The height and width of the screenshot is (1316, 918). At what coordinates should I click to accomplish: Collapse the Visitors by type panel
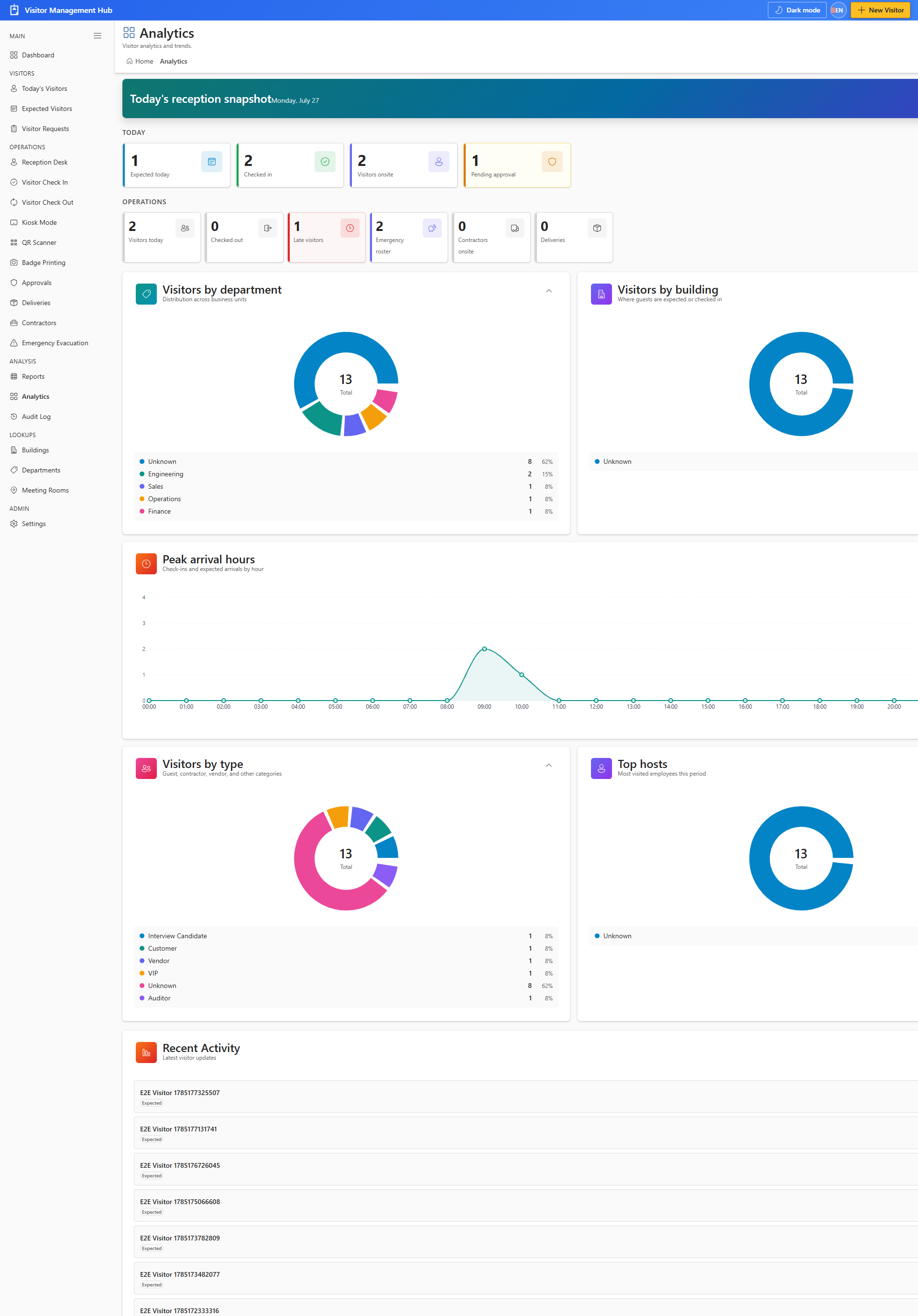pyautogui.click(x=548, y=765)
